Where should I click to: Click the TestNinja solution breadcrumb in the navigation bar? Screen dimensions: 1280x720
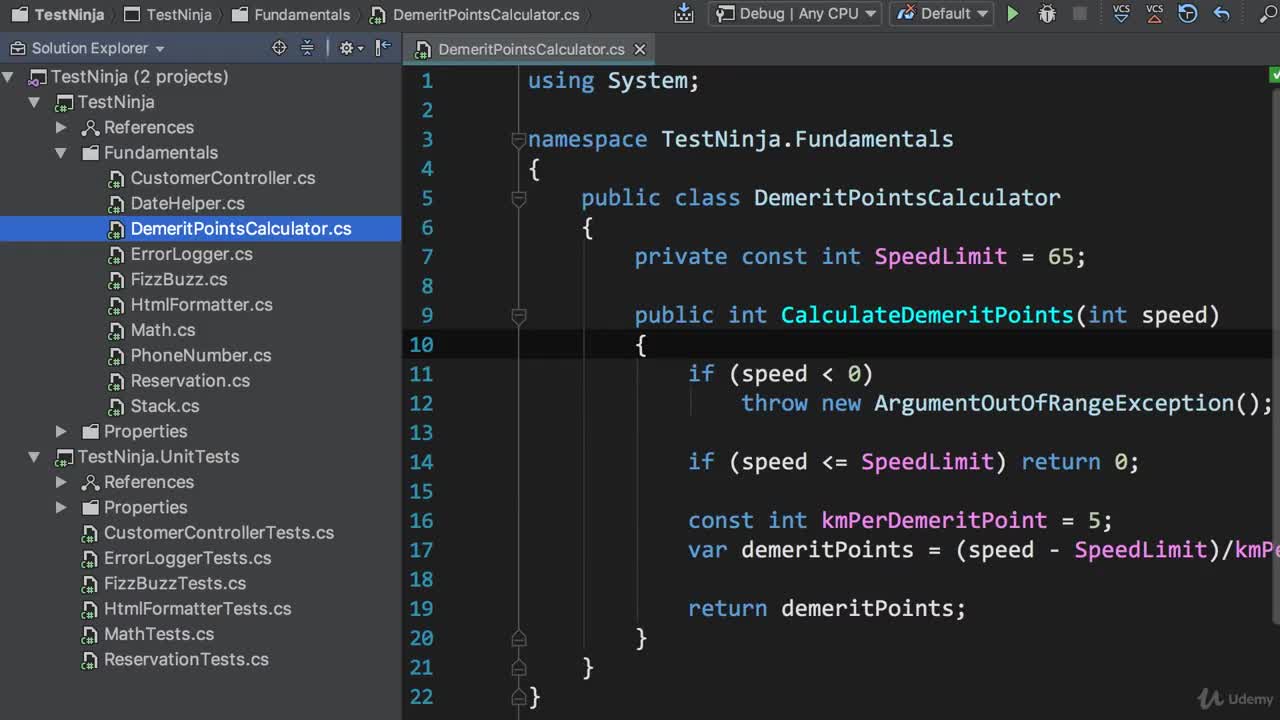pos(59,14)
